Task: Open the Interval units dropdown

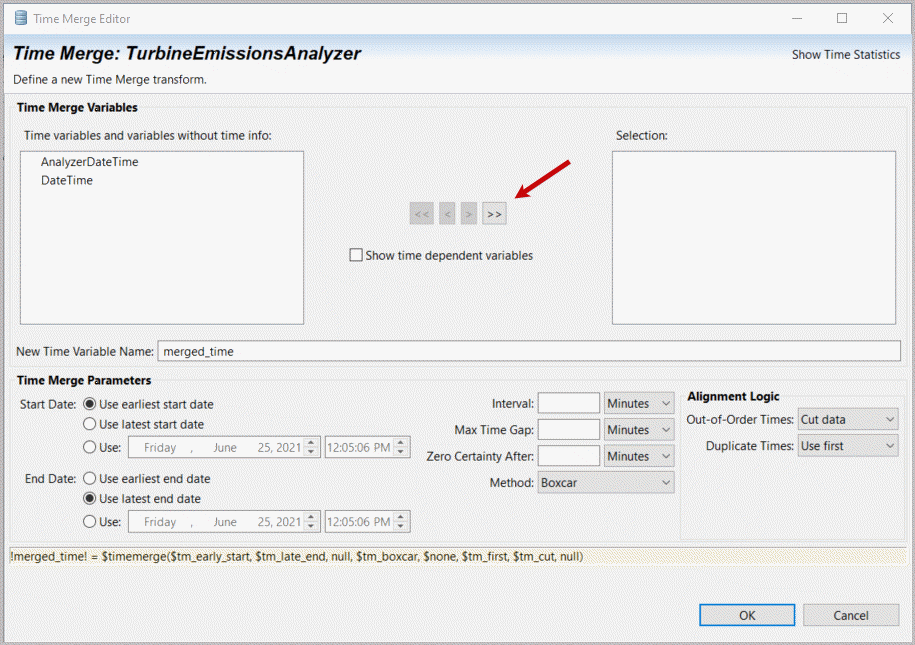Action: click(639, 403)
